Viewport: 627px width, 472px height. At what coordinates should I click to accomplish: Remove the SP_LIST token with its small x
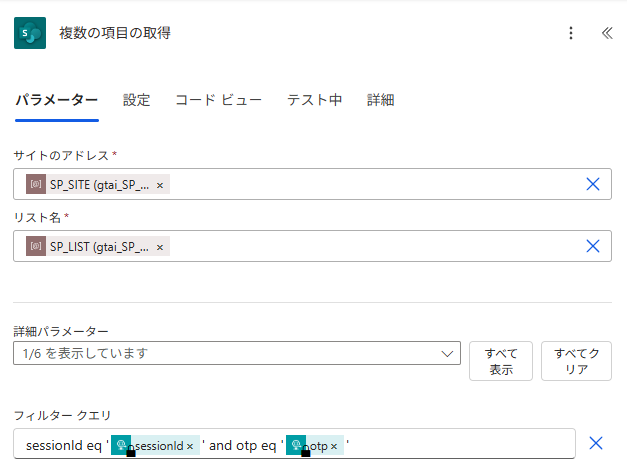pyautogui.click(x=160, y=247)
